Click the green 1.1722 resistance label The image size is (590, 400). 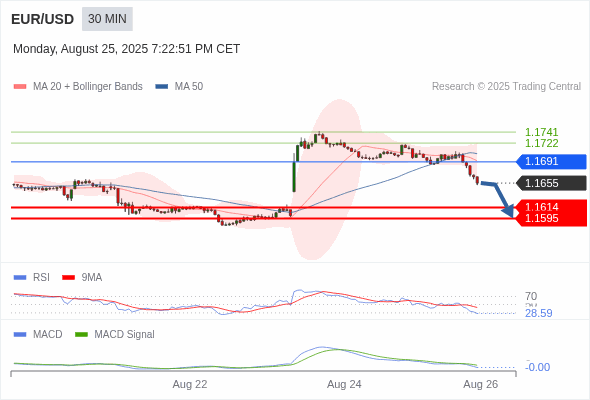541,143
